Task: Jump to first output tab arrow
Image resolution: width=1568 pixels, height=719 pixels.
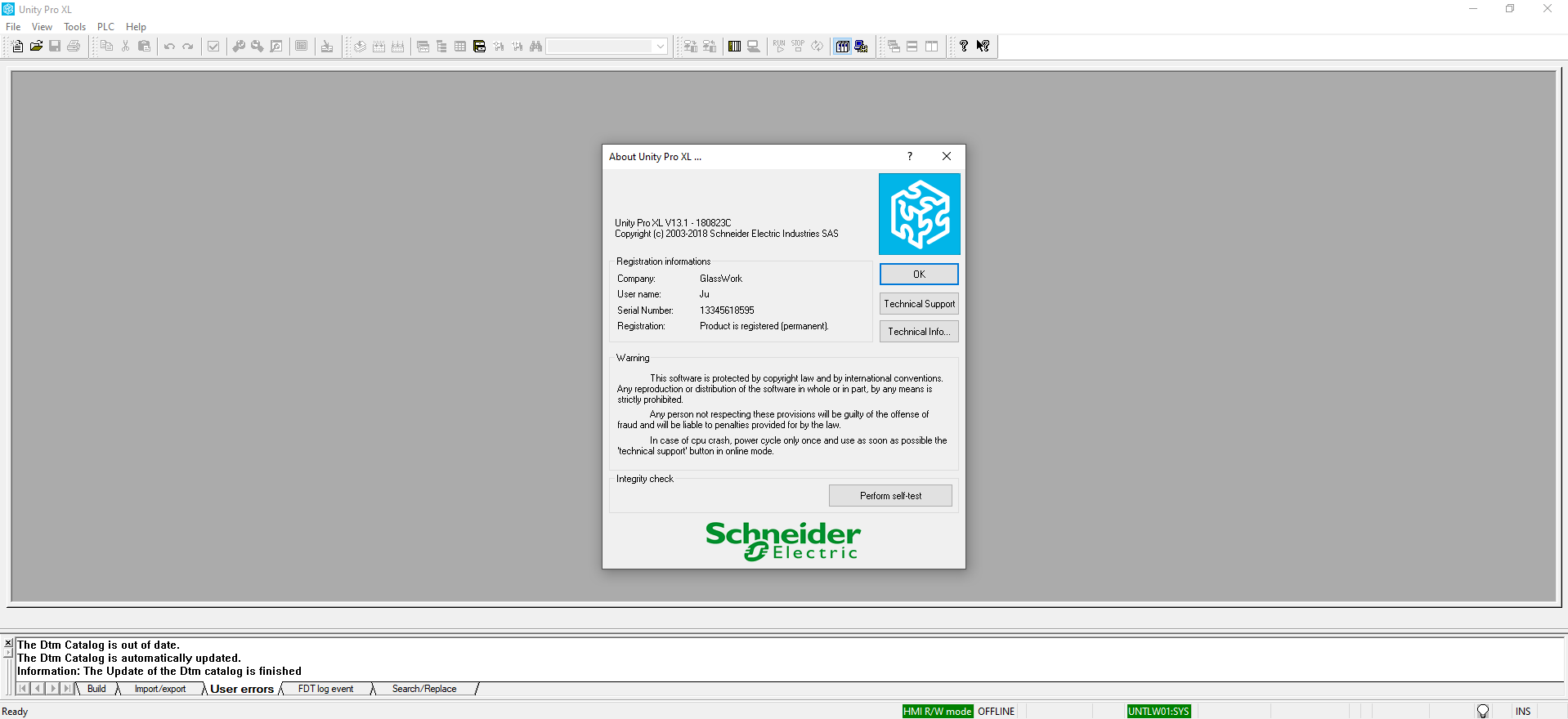Action: [x=23, y=689]
